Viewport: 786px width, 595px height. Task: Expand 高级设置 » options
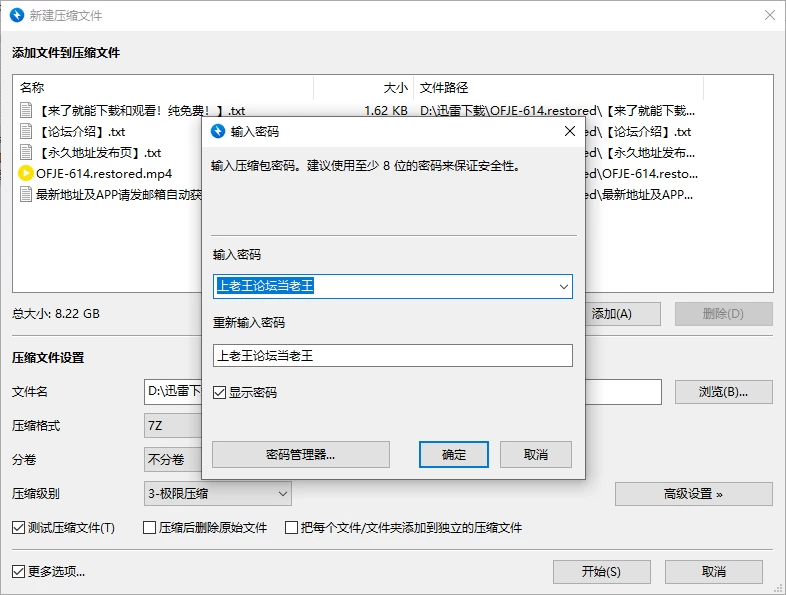[694, 494]
